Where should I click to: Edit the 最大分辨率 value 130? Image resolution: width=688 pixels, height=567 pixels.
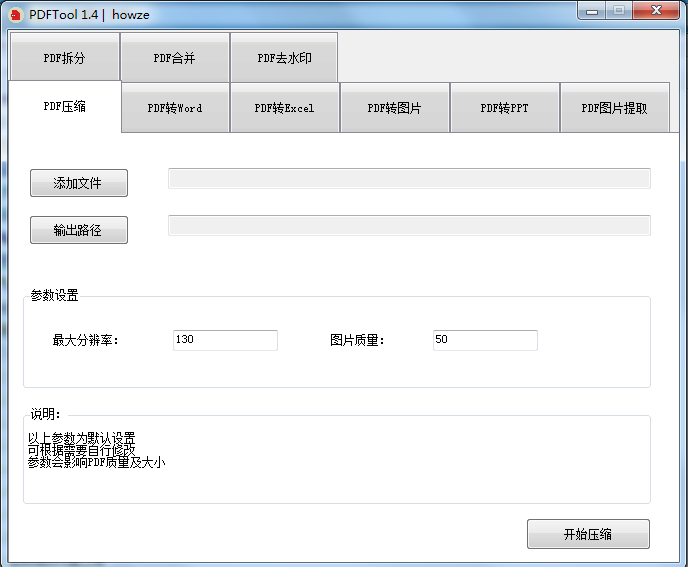(x=226, y=340)
